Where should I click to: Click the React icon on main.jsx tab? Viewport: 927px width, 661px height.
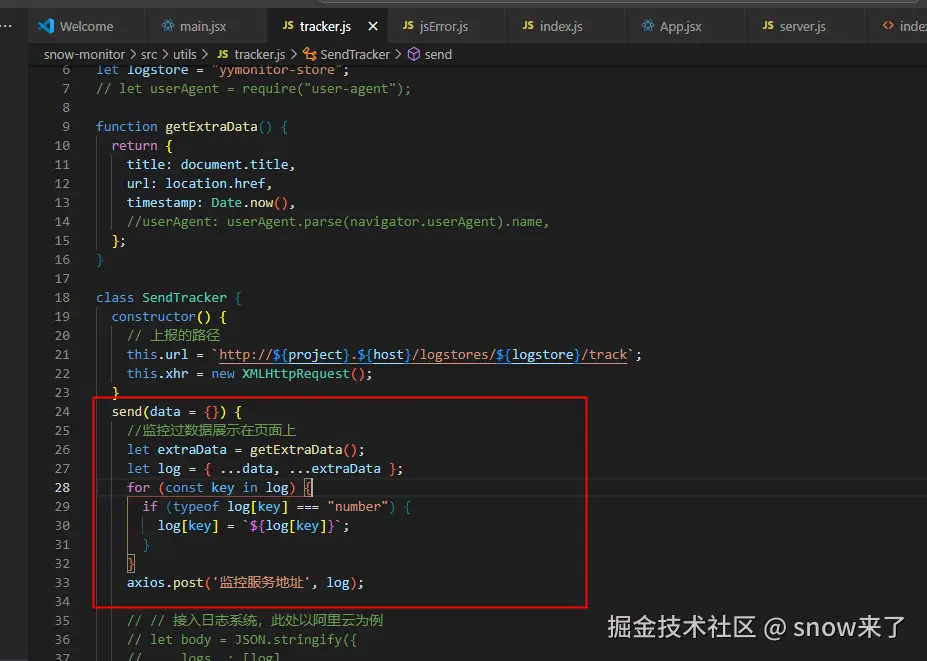pyautogui.click(x=168, y=25)
